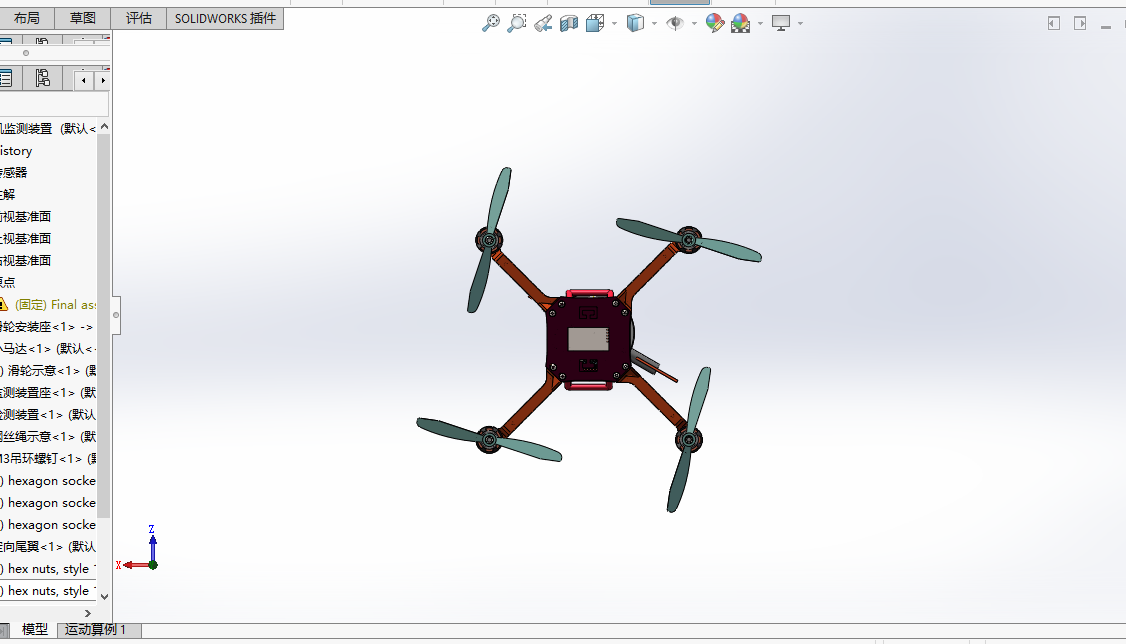Select the 解 annotations tree item
1126x644 pixels.
pos(8,195)
